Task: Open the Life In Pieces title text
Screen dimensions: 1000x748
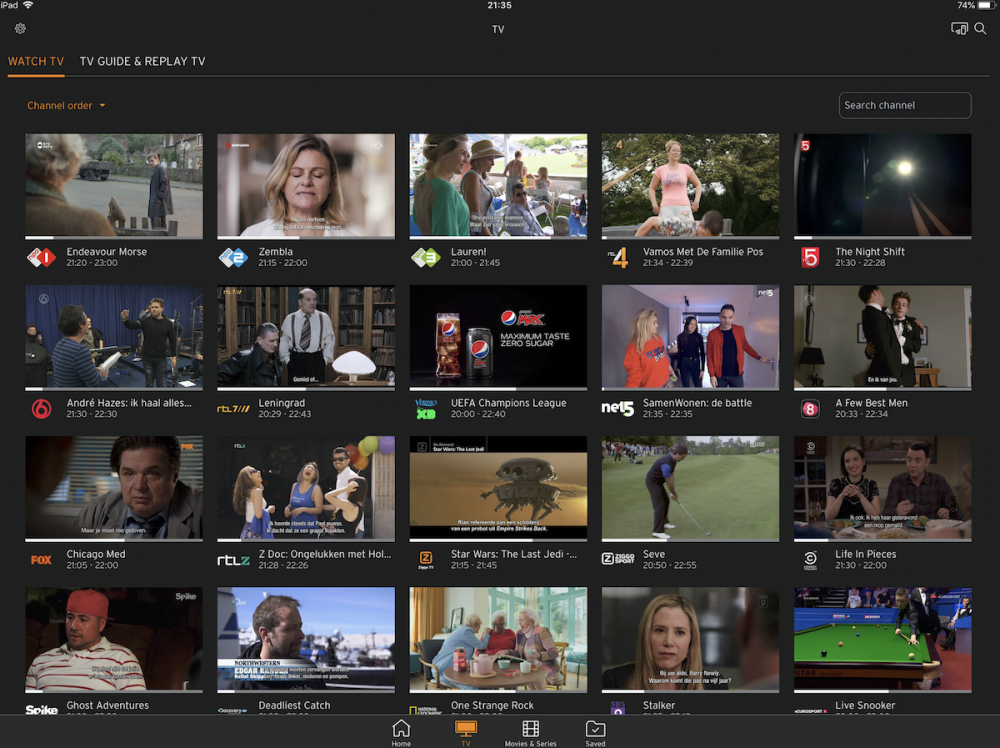Action: [865, 554]
